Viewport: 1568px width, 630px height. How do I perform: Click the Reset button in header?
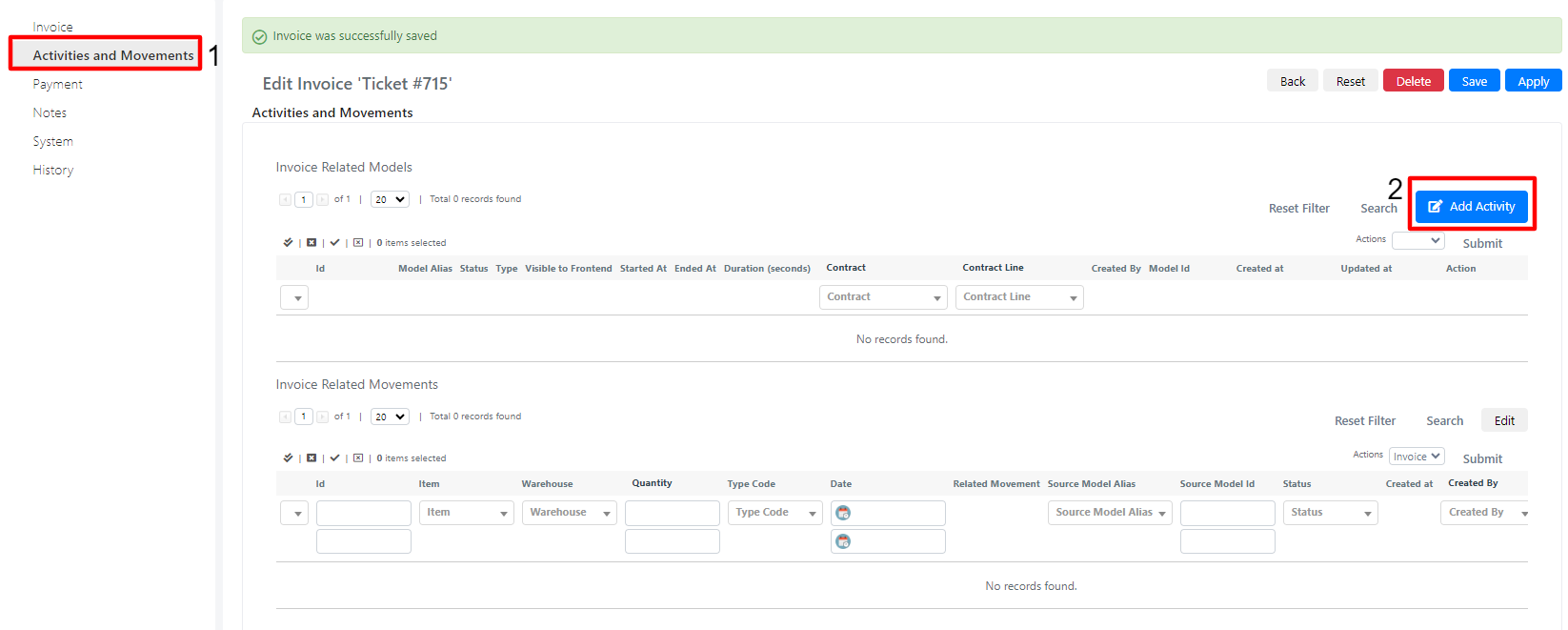pos(1351,81)
